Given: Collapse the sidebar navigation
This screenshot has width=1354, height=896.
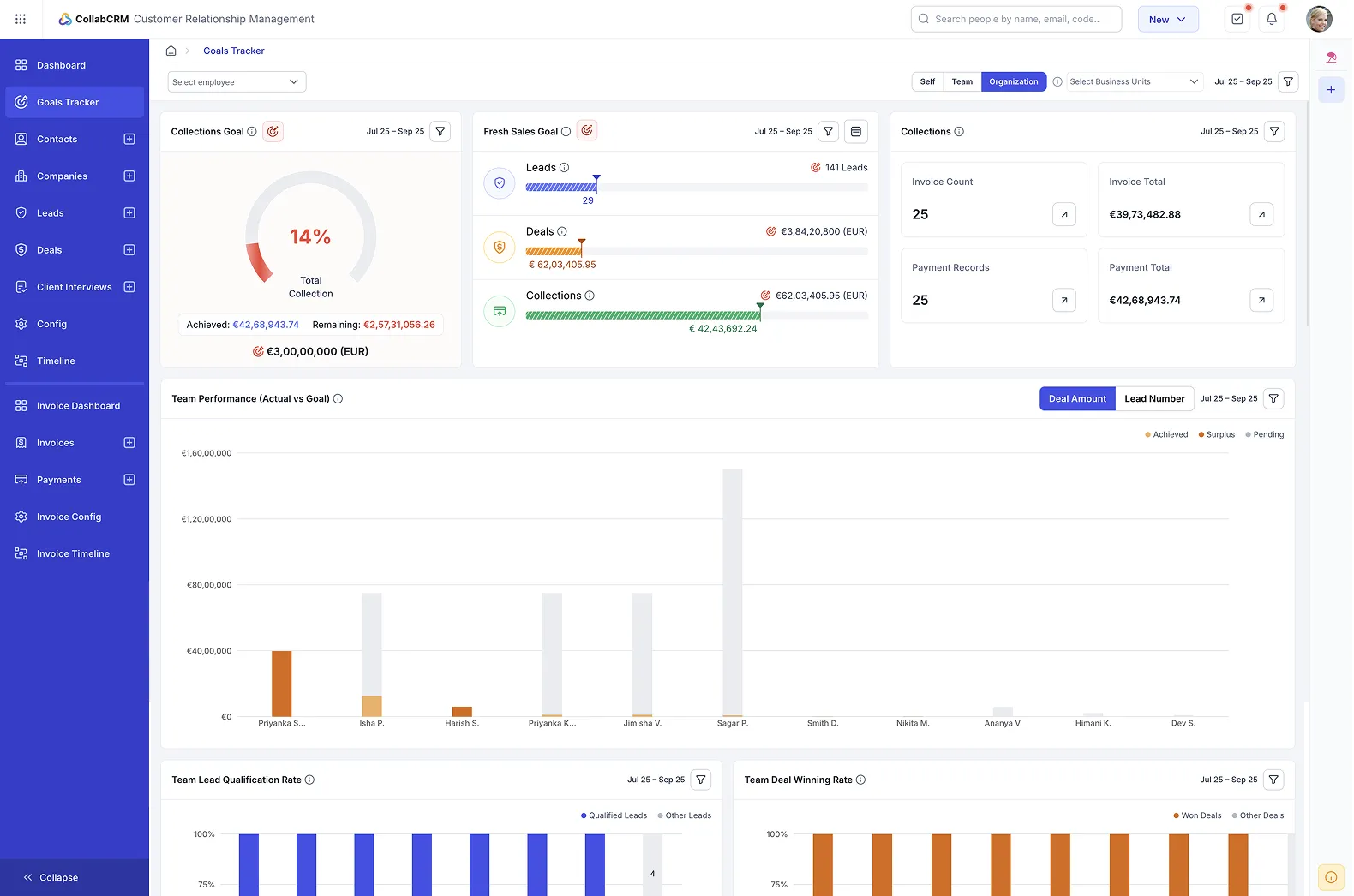Looking at the screenshot, I should (x=51, y=878).
